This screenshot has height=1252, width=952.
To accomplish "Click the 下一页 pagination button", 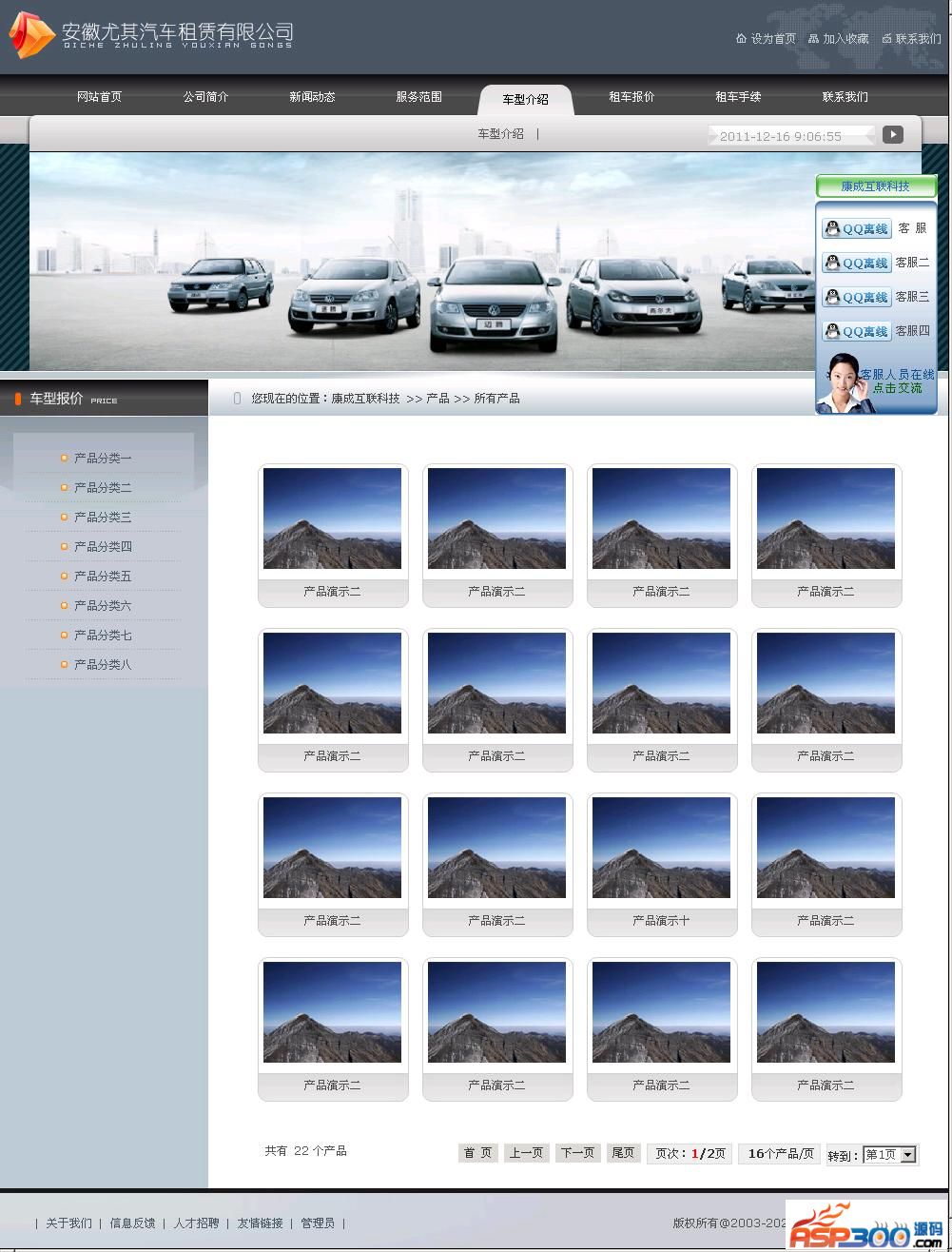I will click(x=577, y=1153).
